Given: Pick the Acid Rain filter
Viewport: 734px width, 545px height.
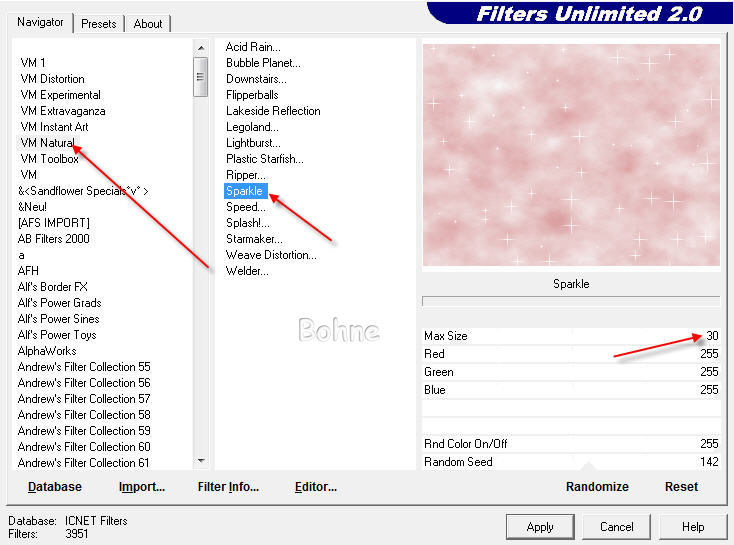Looking at the screenshot, I should click(253, 47).
